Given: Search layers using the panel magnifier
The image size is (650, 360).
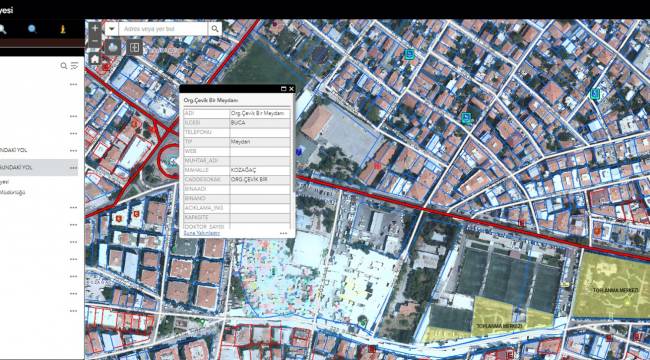Looking at the screenshot, I should [64, 66].
